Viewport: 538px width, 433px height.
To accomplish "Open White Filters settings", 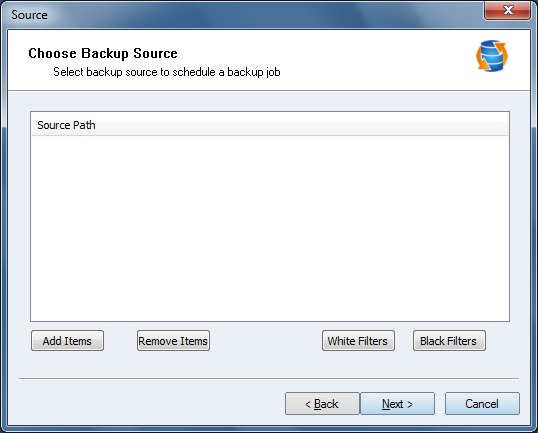I will pyautogui.click(x=358, y=341).
